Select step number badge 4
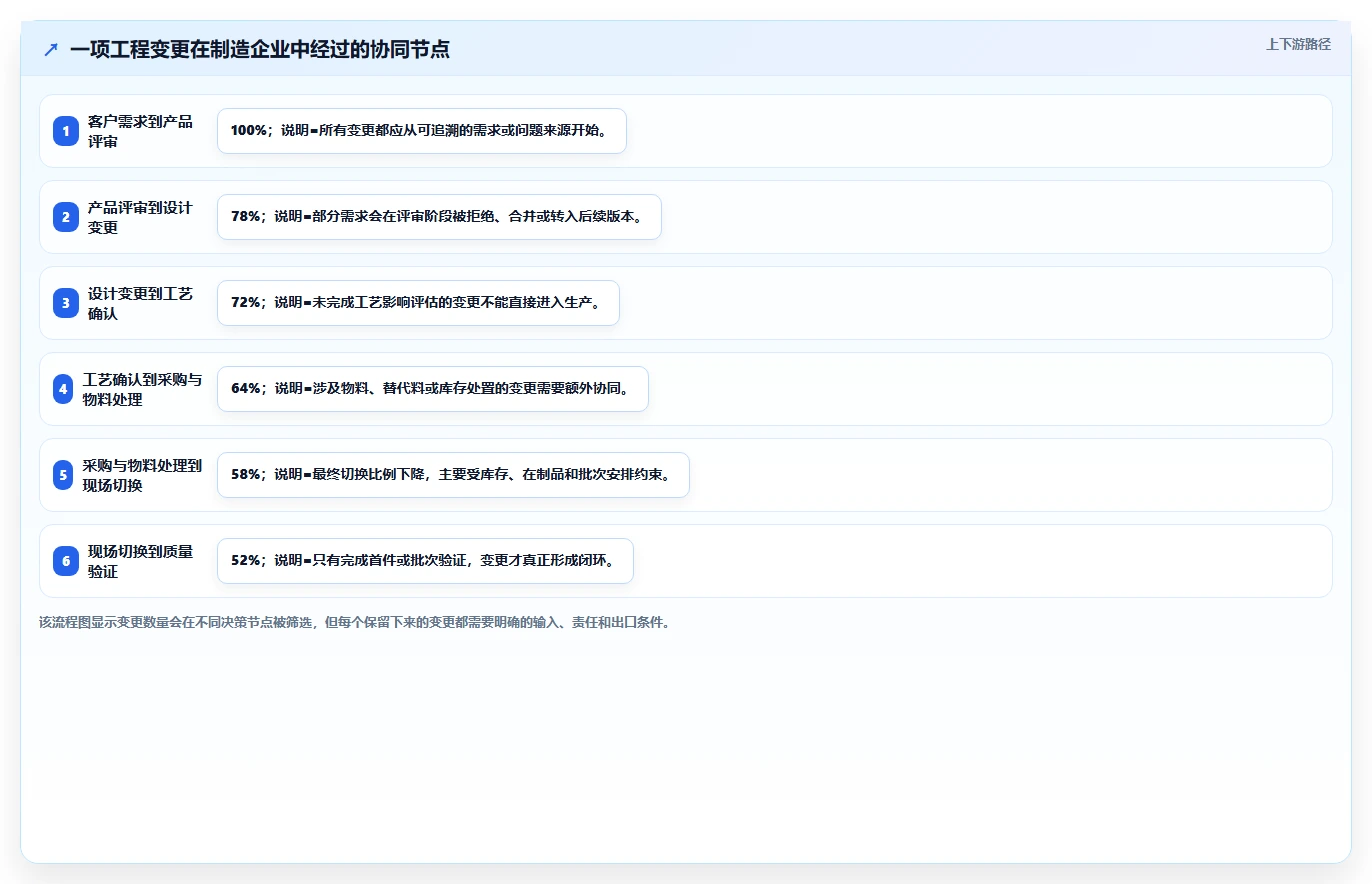This screenshot has height=884, width=1372. click(x=63, y=389)
